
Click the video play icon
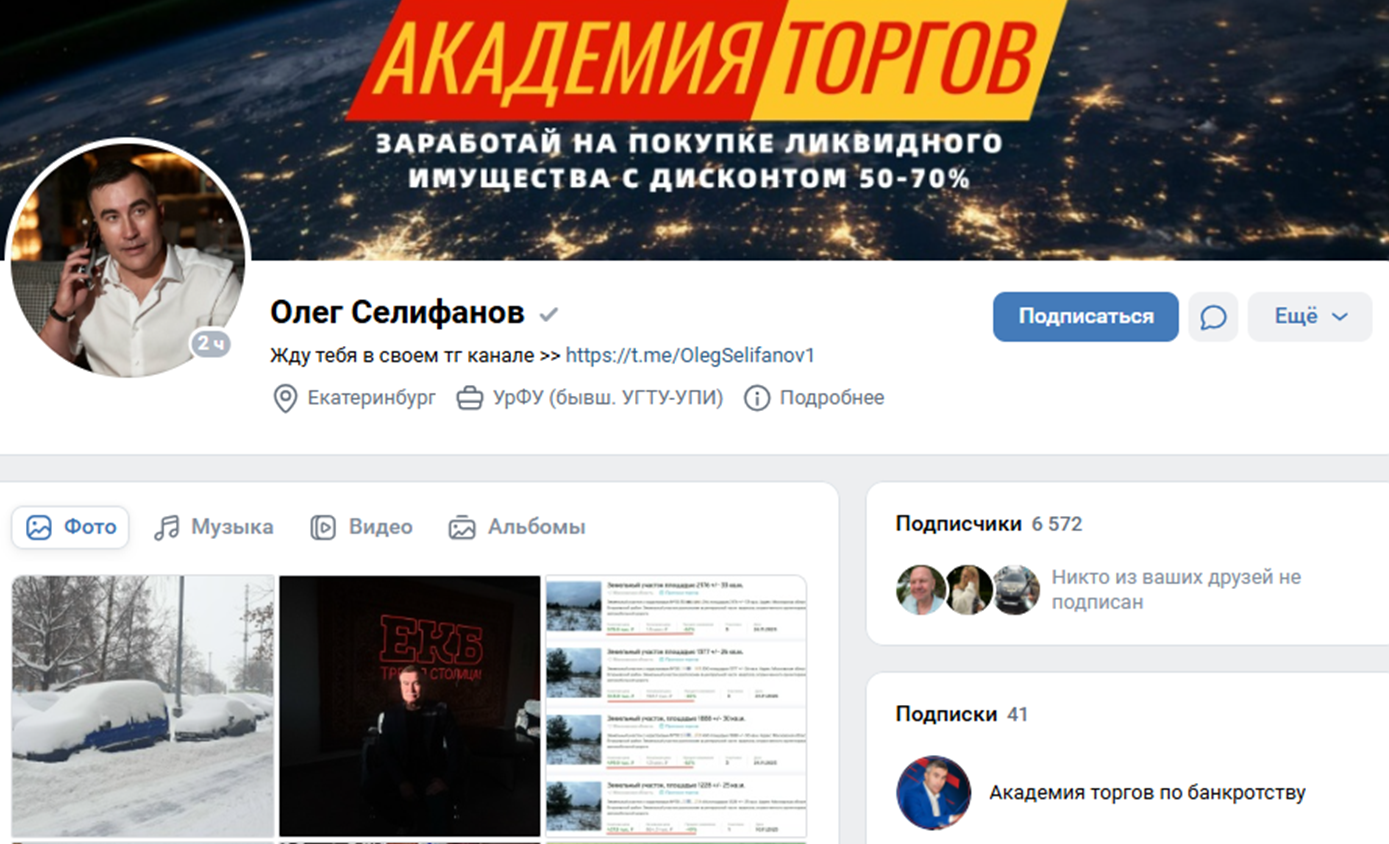click(323, 527)
